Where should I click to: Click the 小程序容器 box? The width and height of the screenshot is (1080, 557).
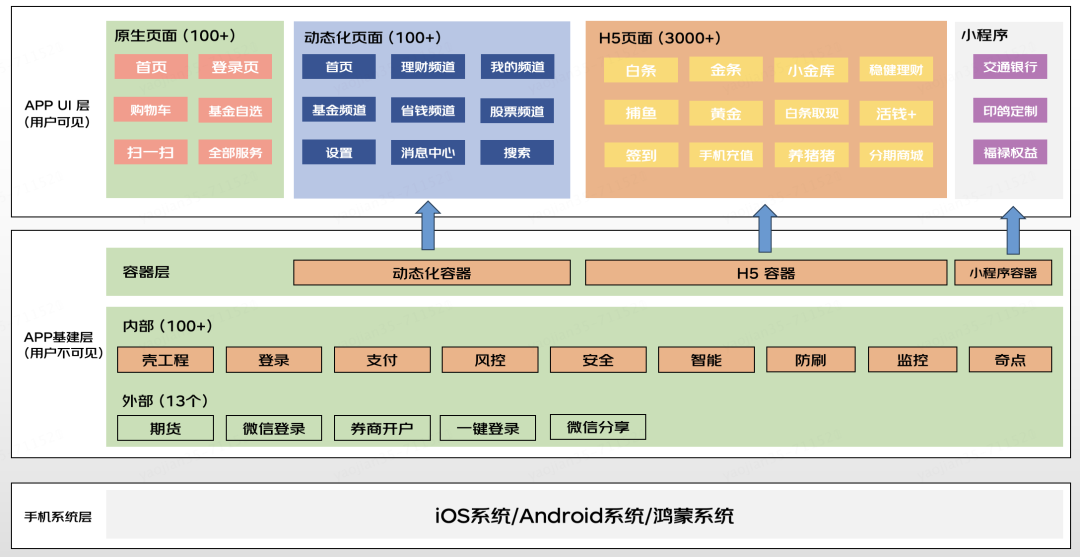[x=1003, y=273]
